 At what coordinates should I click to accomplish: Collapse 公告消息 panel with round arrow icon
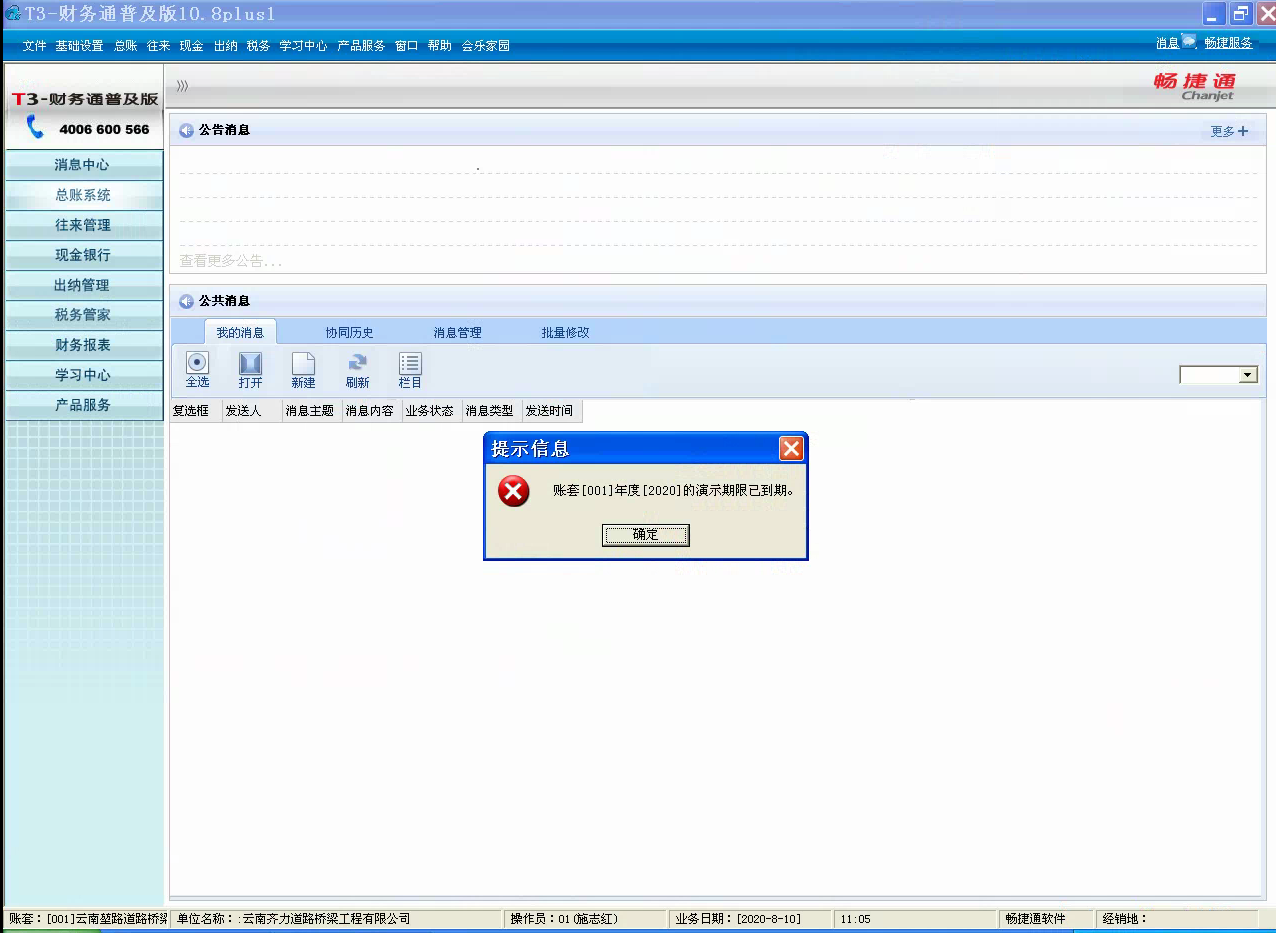tap(186, 130)
